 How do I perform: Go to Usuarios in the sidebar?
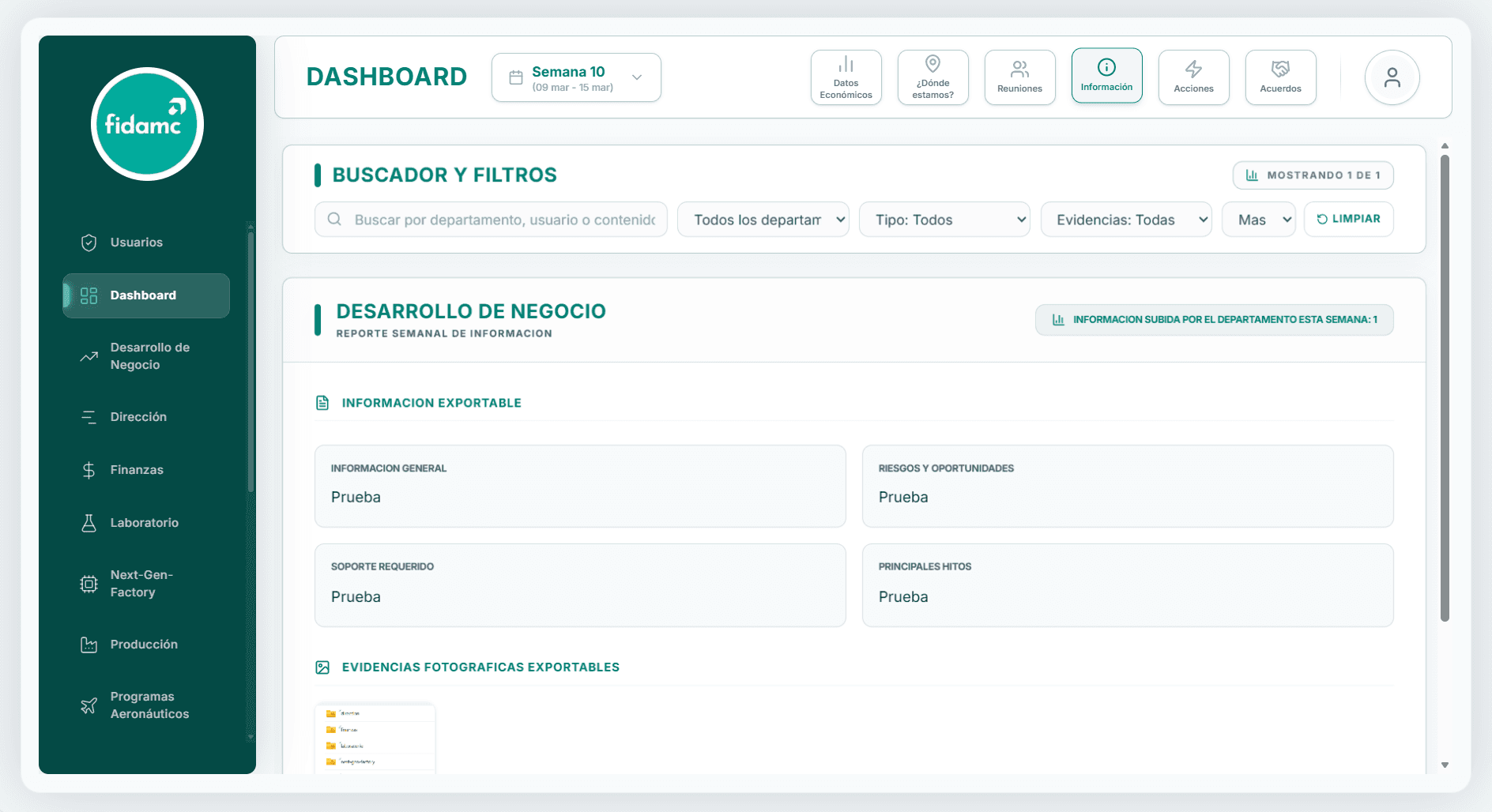click(146, 242)
